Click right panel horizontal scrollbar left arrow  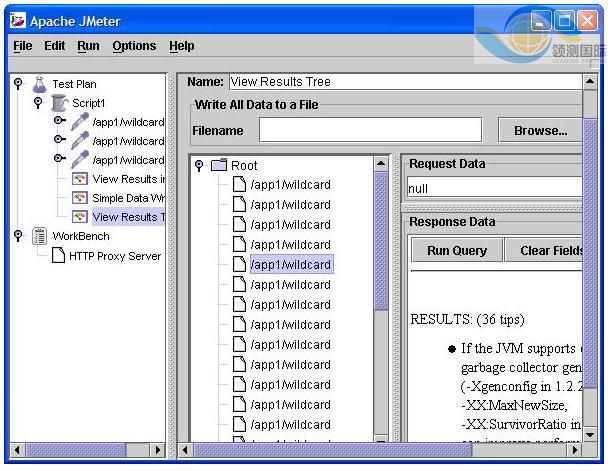point(185,450)
